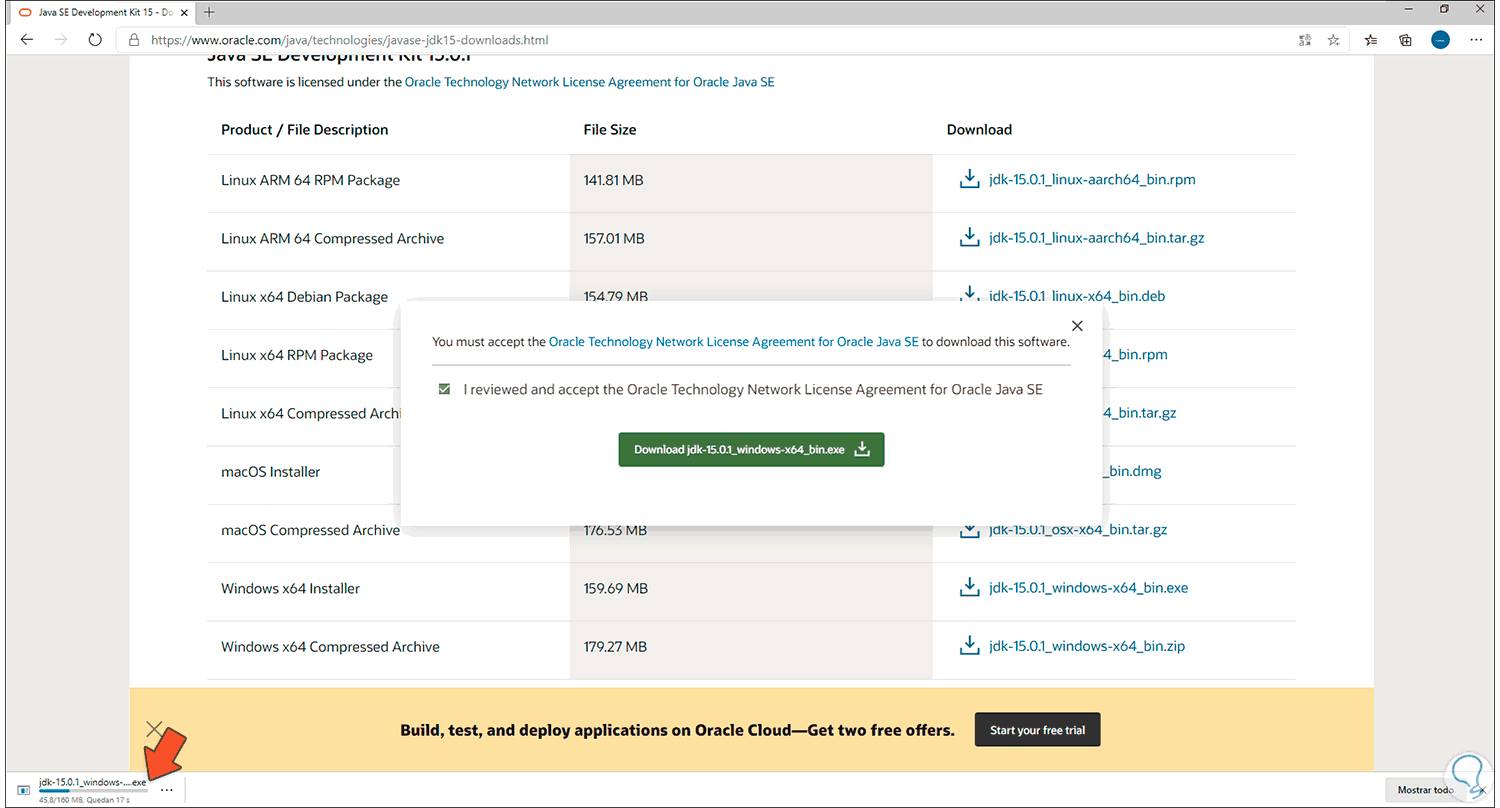This screenshot has height=808, width=1500.
Task: Uncheck the license agreement acceptance checkbox
Action: [x=444, y=389]
